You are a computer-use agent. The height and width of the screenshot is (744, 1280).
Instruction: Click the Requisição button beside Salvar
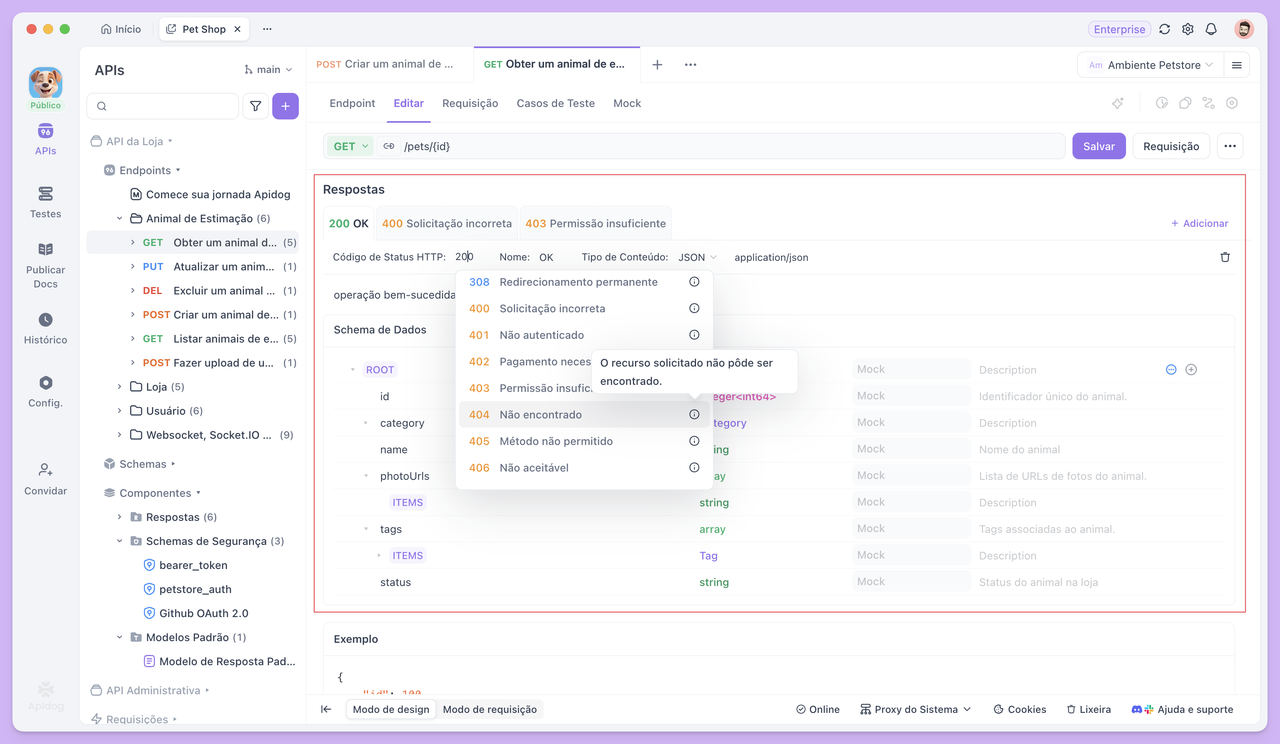click(1171, 146)
